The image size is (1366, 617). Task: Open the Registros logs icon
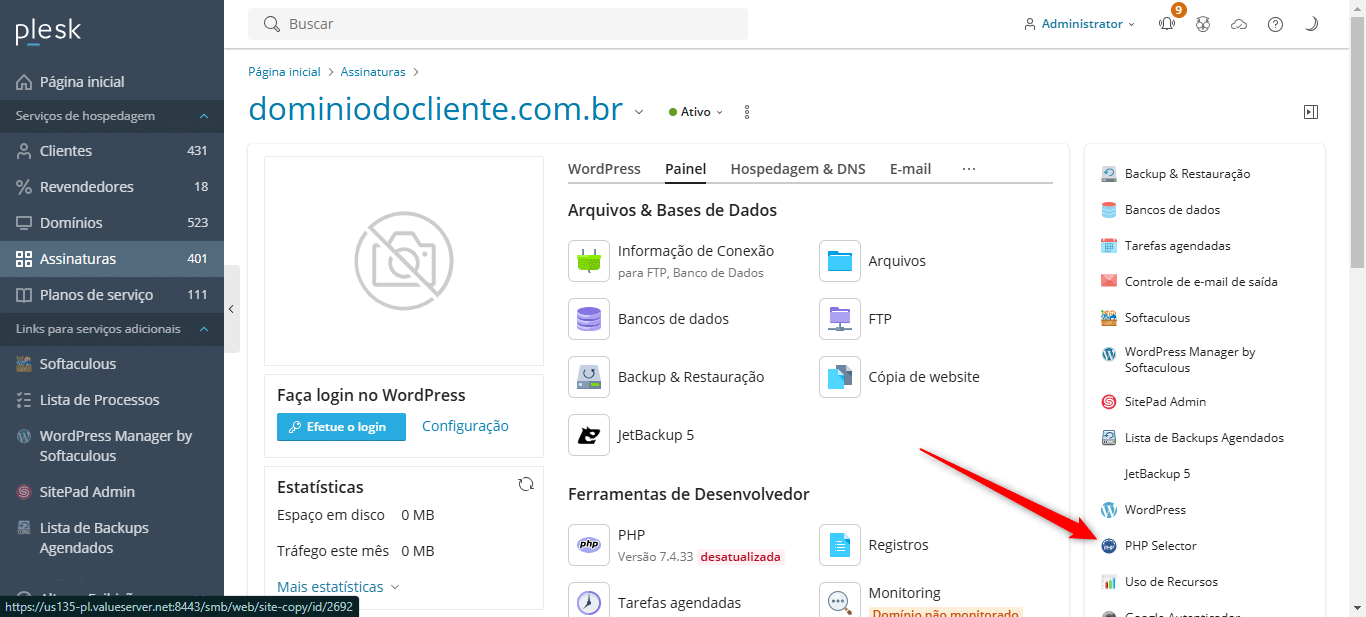pyautogui.click(x=840, y=545)
